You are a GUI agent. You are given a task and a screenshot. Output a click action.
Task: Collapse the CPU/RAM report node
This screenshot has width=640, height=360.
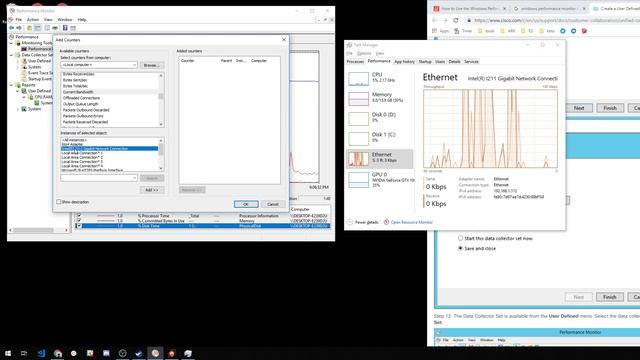24,97
